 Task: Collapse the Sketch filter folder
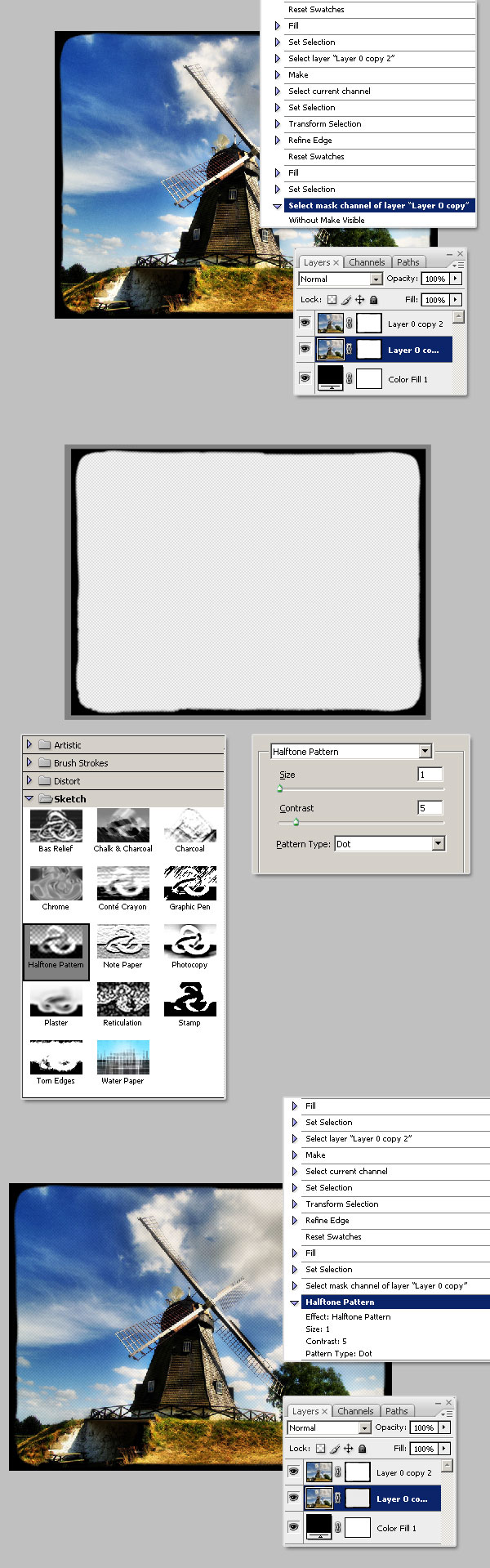pos(29,798)
